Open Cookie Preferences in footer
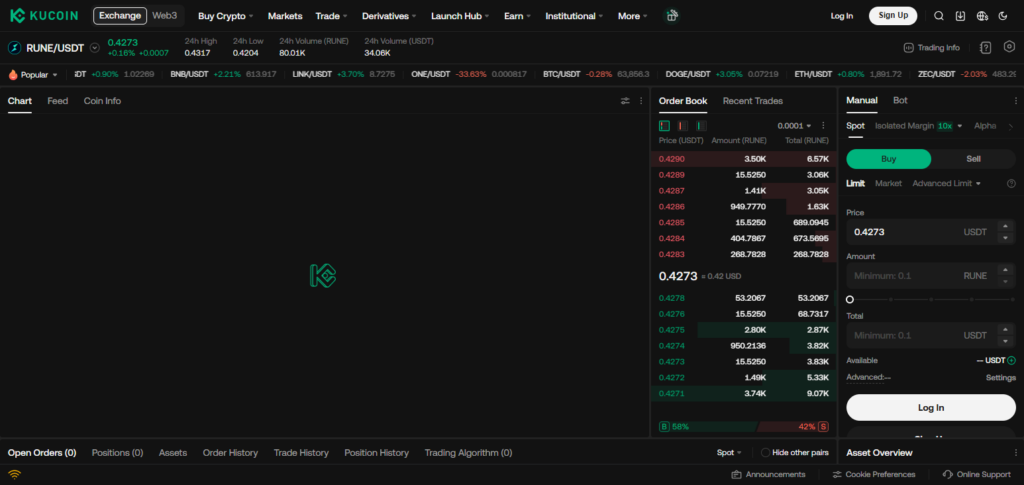This screenshot has height=485, width=1024. (874, 475)
